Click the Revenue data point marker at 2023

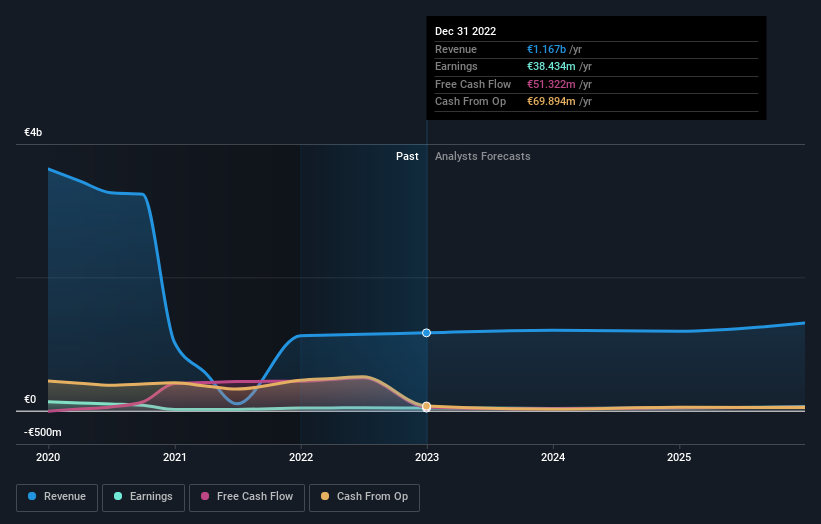(x=427, y=333)
